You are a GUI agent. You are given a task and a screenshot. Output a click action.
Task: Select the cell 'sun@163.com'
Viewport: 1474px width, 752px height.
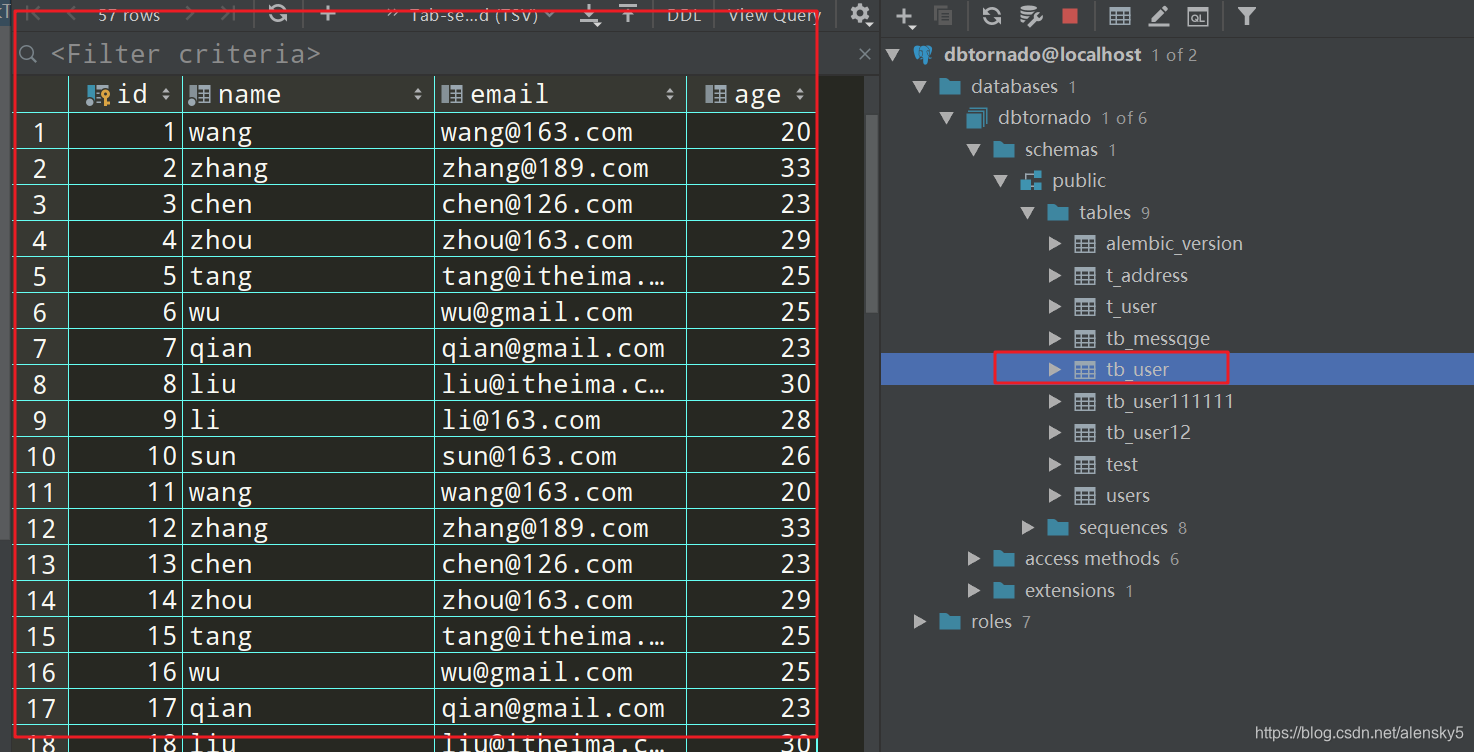coord(561,456)
